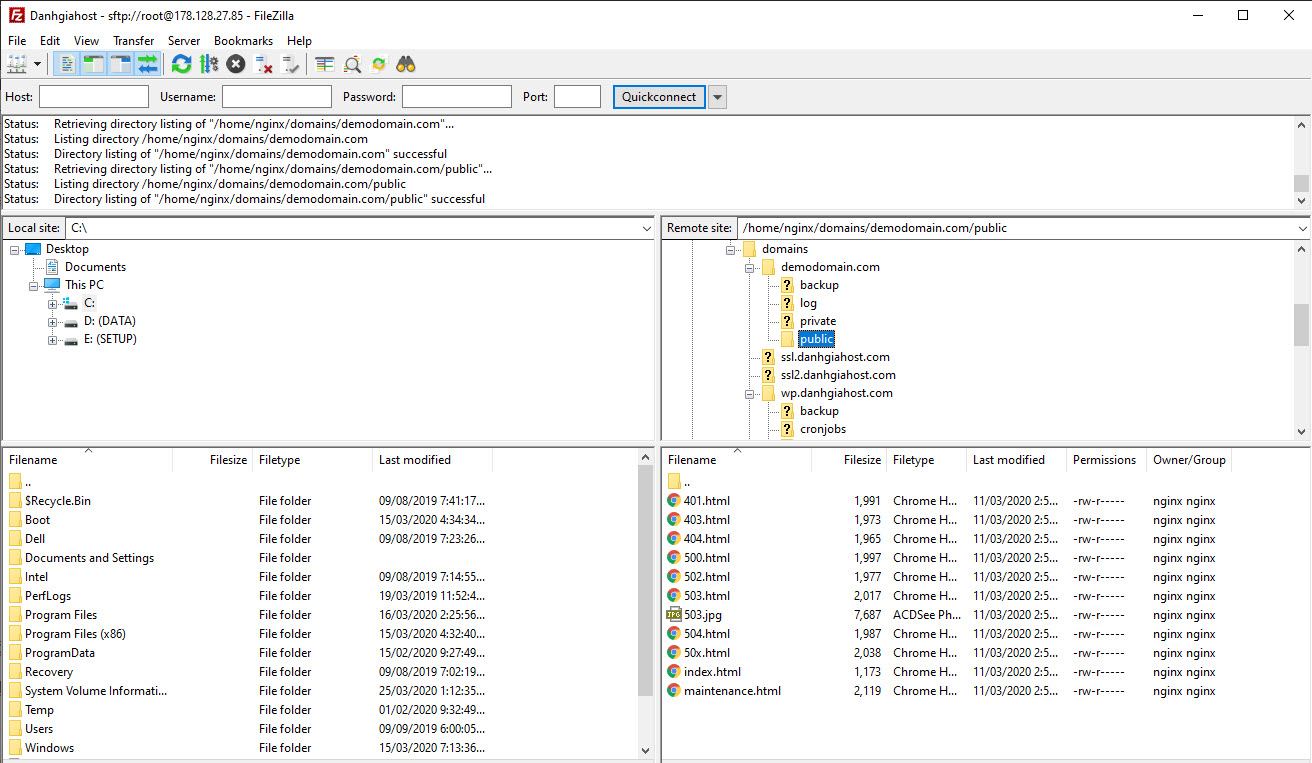Toggle processing of the transfer queue
The image size is (1312, 763).
pos(208,64)
